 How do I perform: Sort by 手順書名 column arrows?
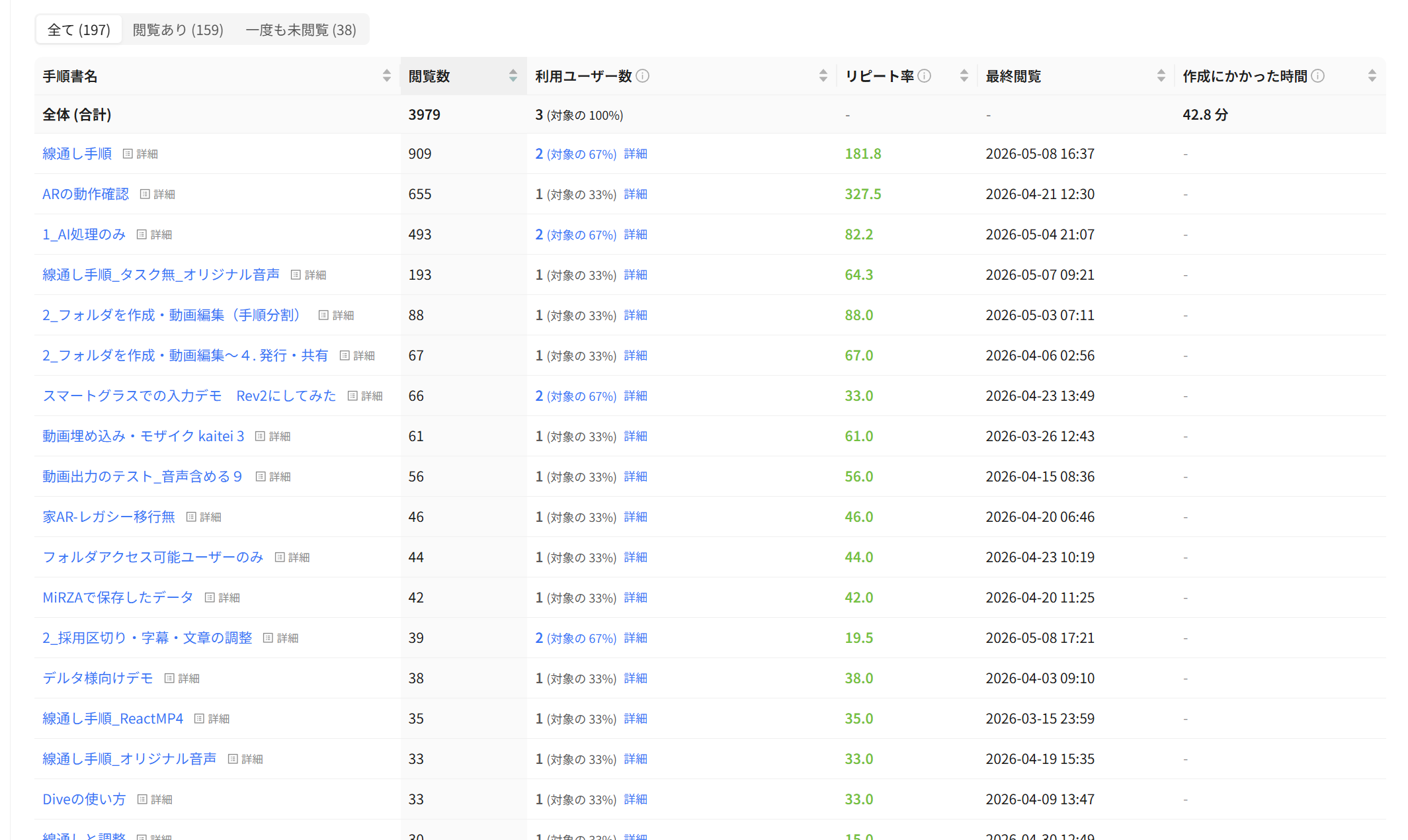(x=387, y=76)
